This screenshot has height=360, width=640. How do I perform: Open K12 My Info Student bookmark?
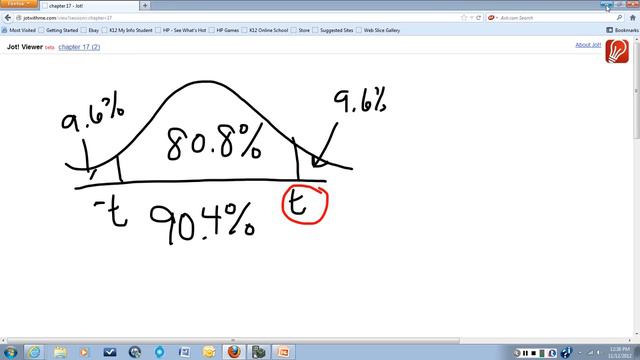click(x=127, y=30)
